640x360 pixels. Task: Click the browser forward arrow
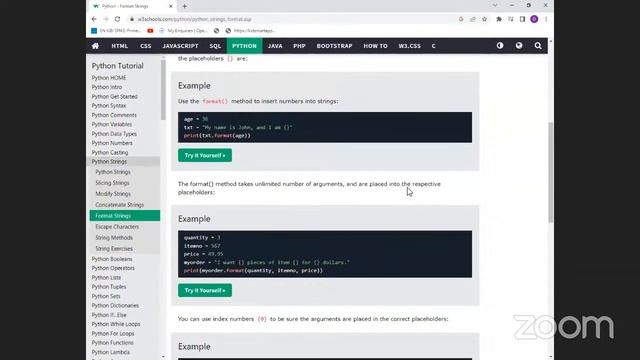106,19
